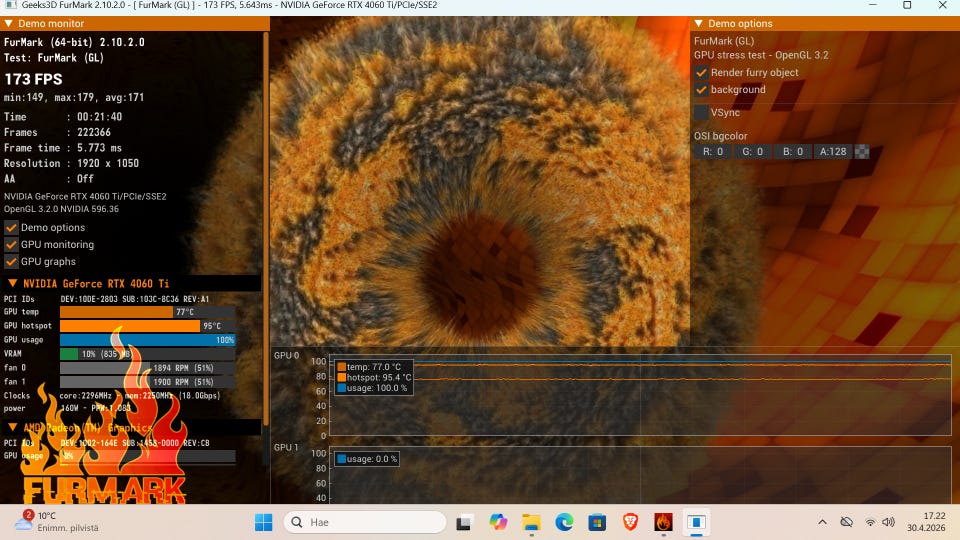Image resolution: width=960 pixels, height=540 pixels.
Task: Disable the background checkbox
Action: [x=701, y=89]
